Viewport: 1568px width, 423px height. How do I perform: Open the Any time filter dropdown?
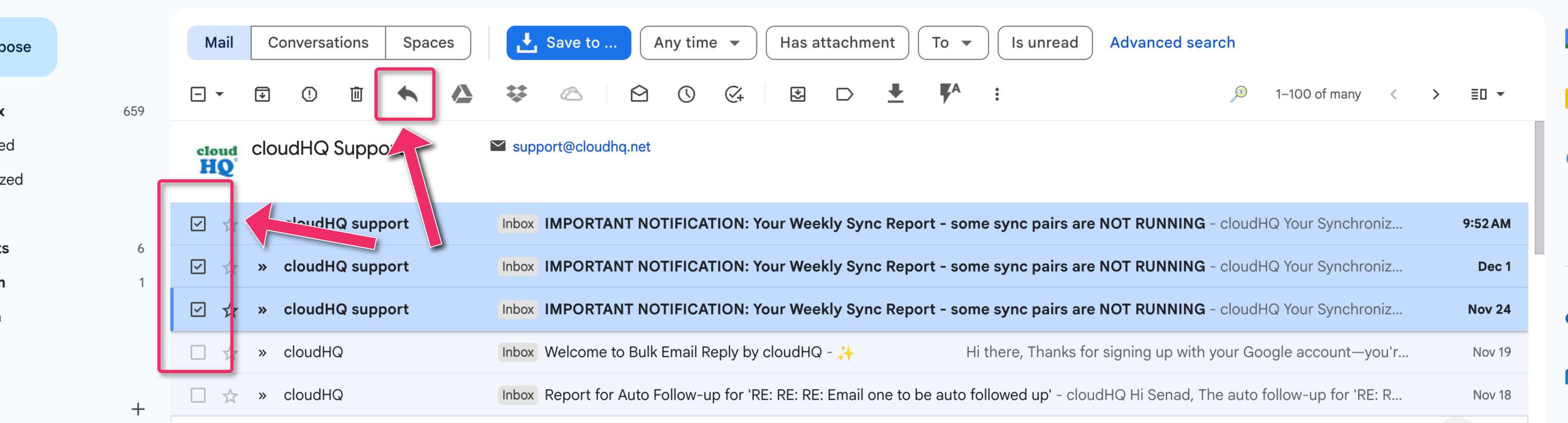[x=698, y=43]
